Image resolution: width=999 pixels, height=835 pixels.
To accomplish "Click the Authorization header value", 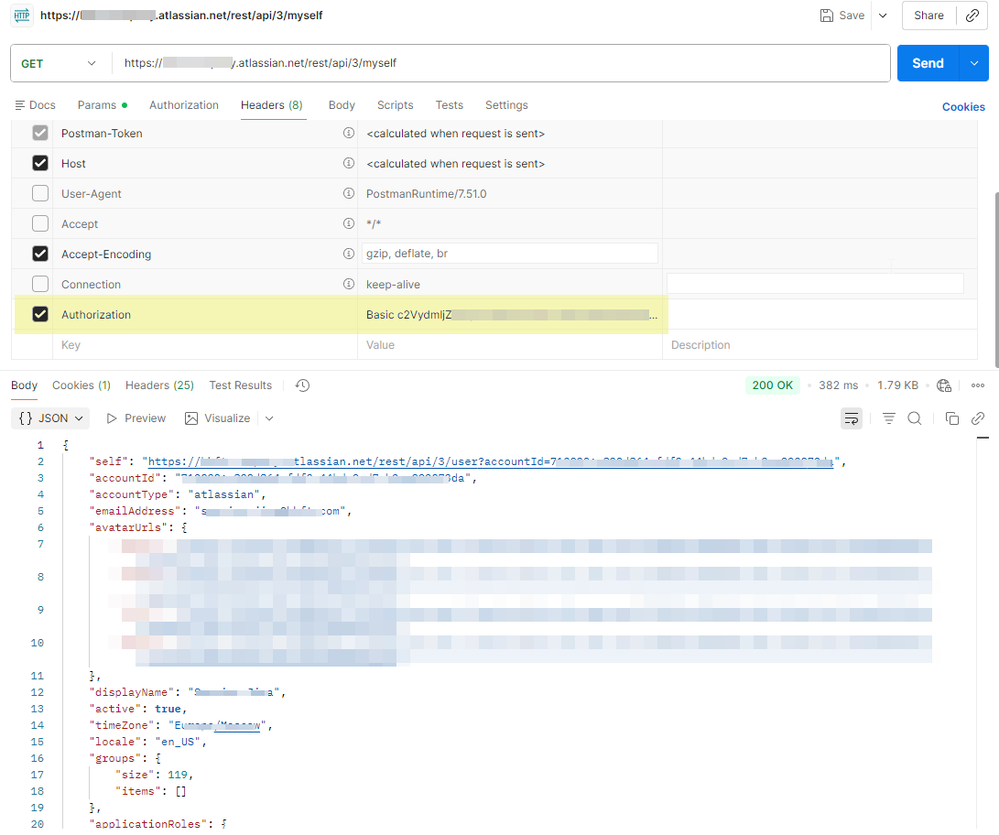I will click(512, 315).
